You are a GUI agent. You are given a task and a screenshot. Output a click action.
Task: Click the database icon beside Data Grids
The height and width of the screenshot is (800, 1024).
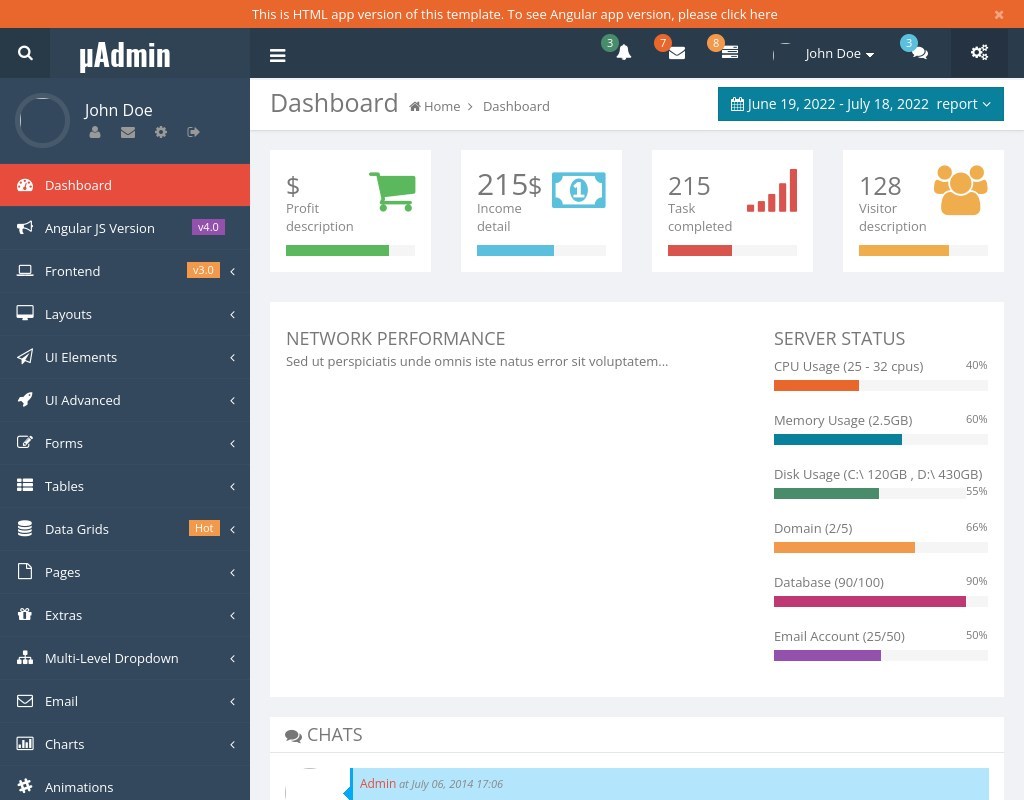[25, 528]
